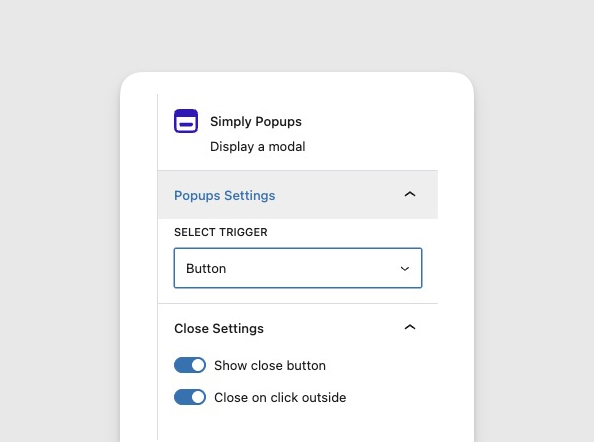Click the Popups Settings panel title
The height and width of the screenshot is (442, 594).
pyautogui.click(x=225, y=195)
